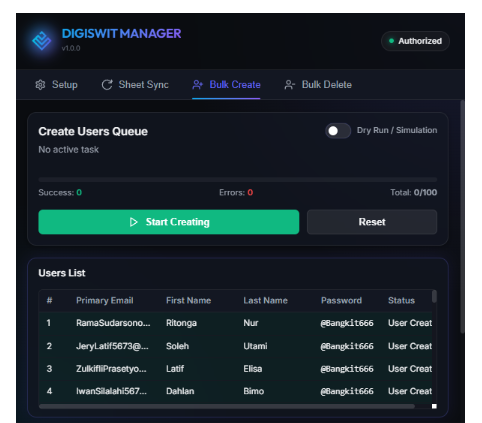Click the DIGISWIT MANAGER title text
482x423 pixels.
[x=121, y=33]
